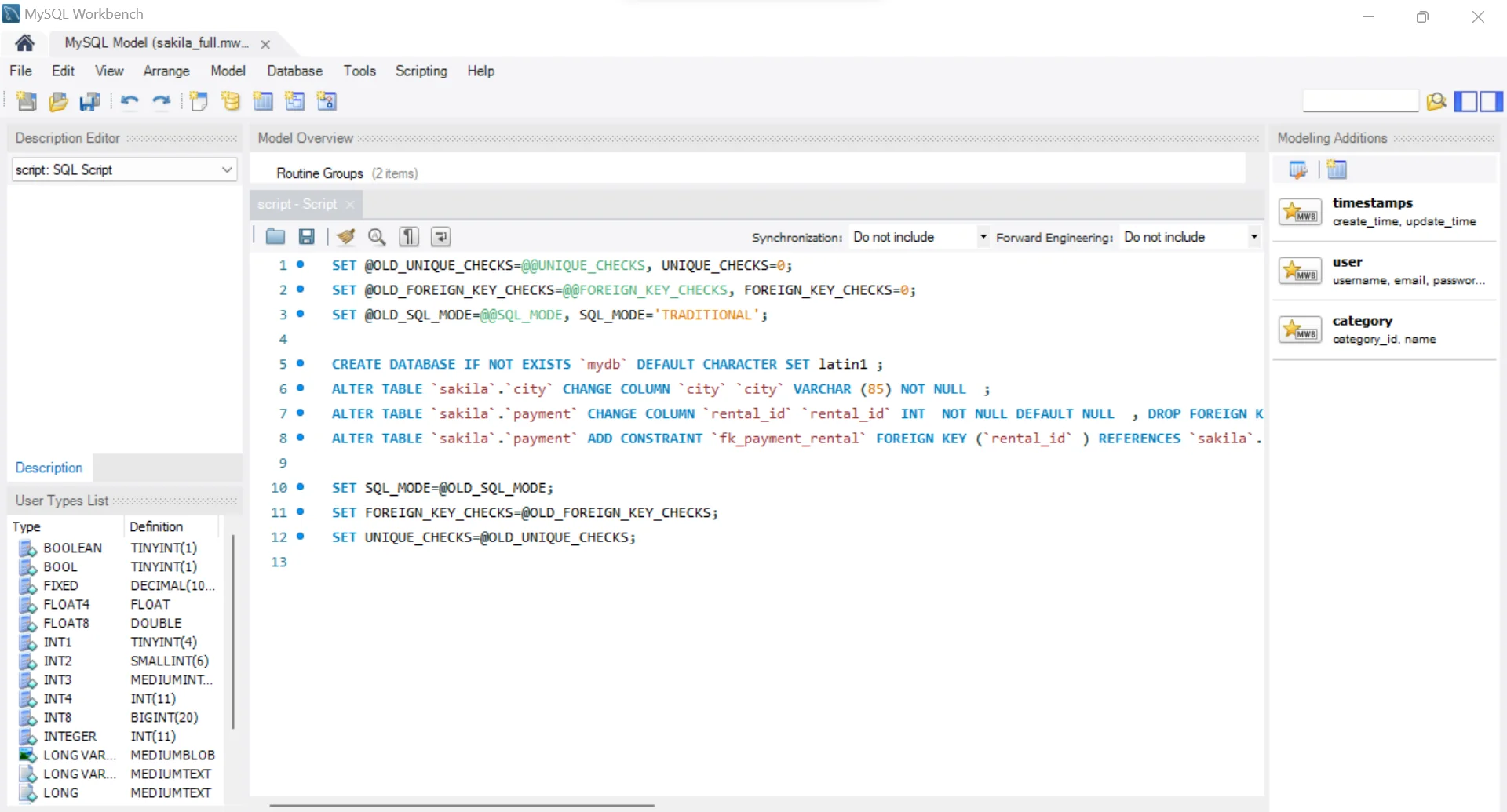The width and height of the screenshot is (1507, 812).
Task: Click the beautify script broom icon
Action: click(x=345, y=237)
